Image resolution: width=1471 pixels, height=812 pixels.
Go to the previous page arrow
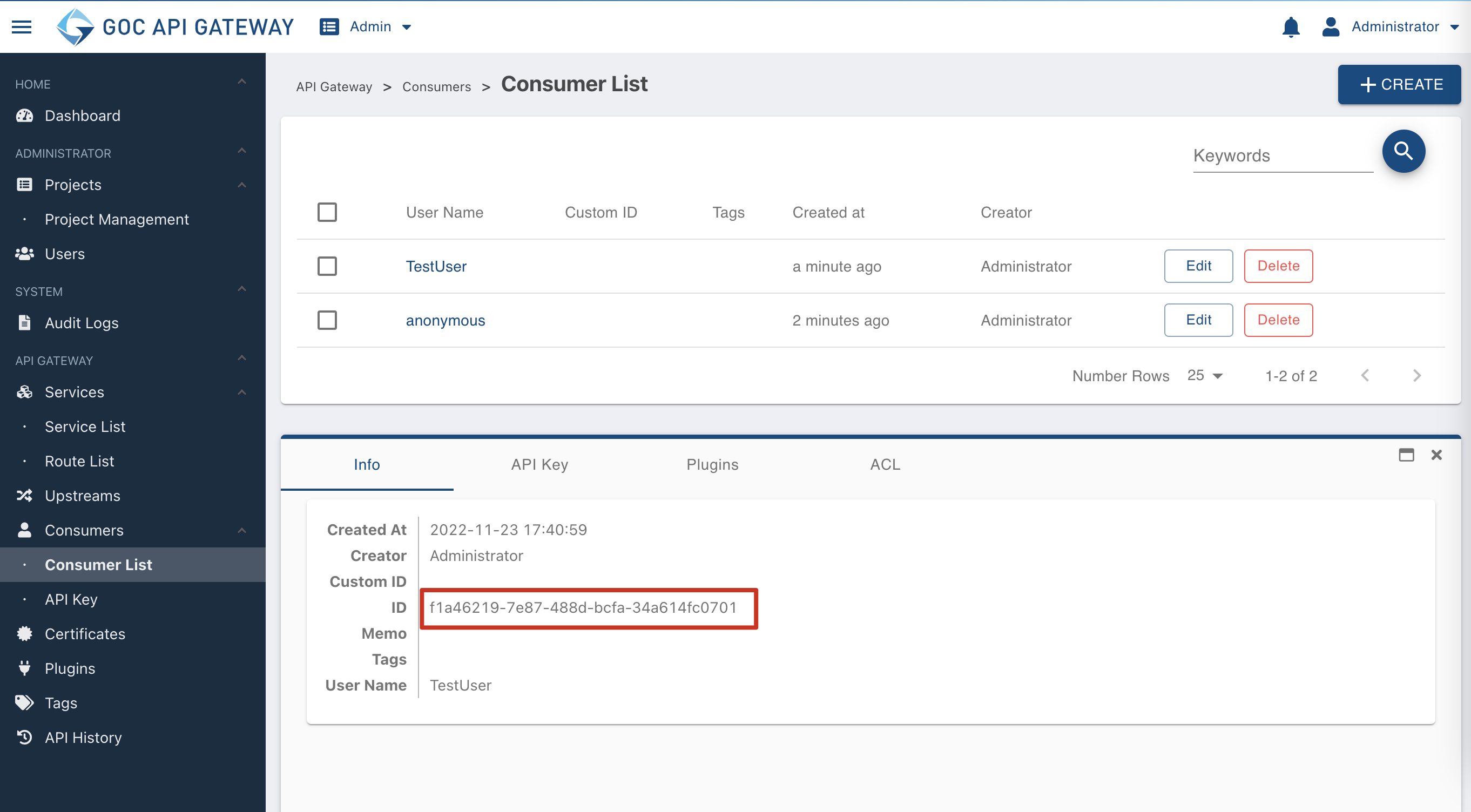point(1365,375)
